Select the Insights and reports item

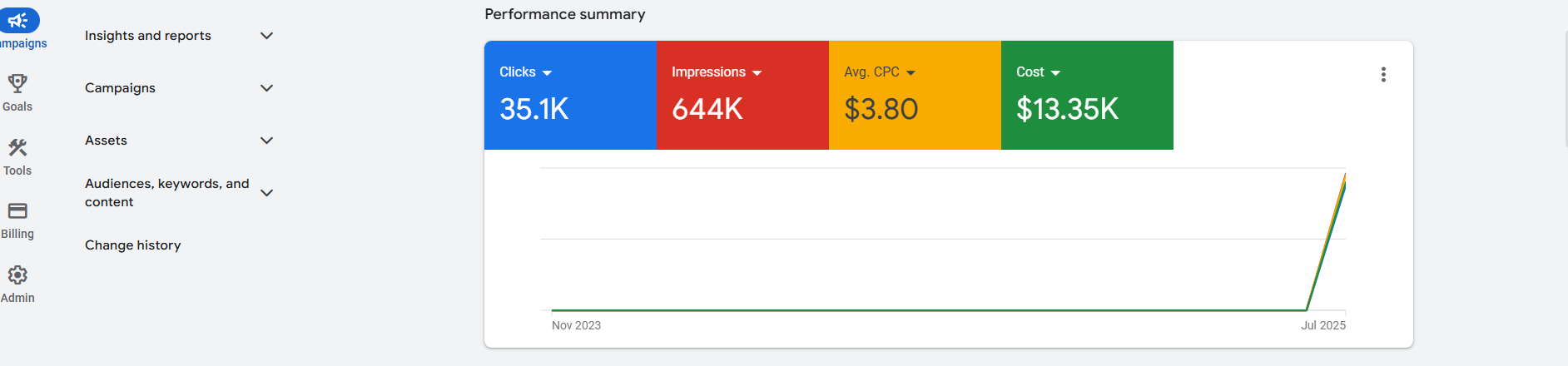[148, 36]
